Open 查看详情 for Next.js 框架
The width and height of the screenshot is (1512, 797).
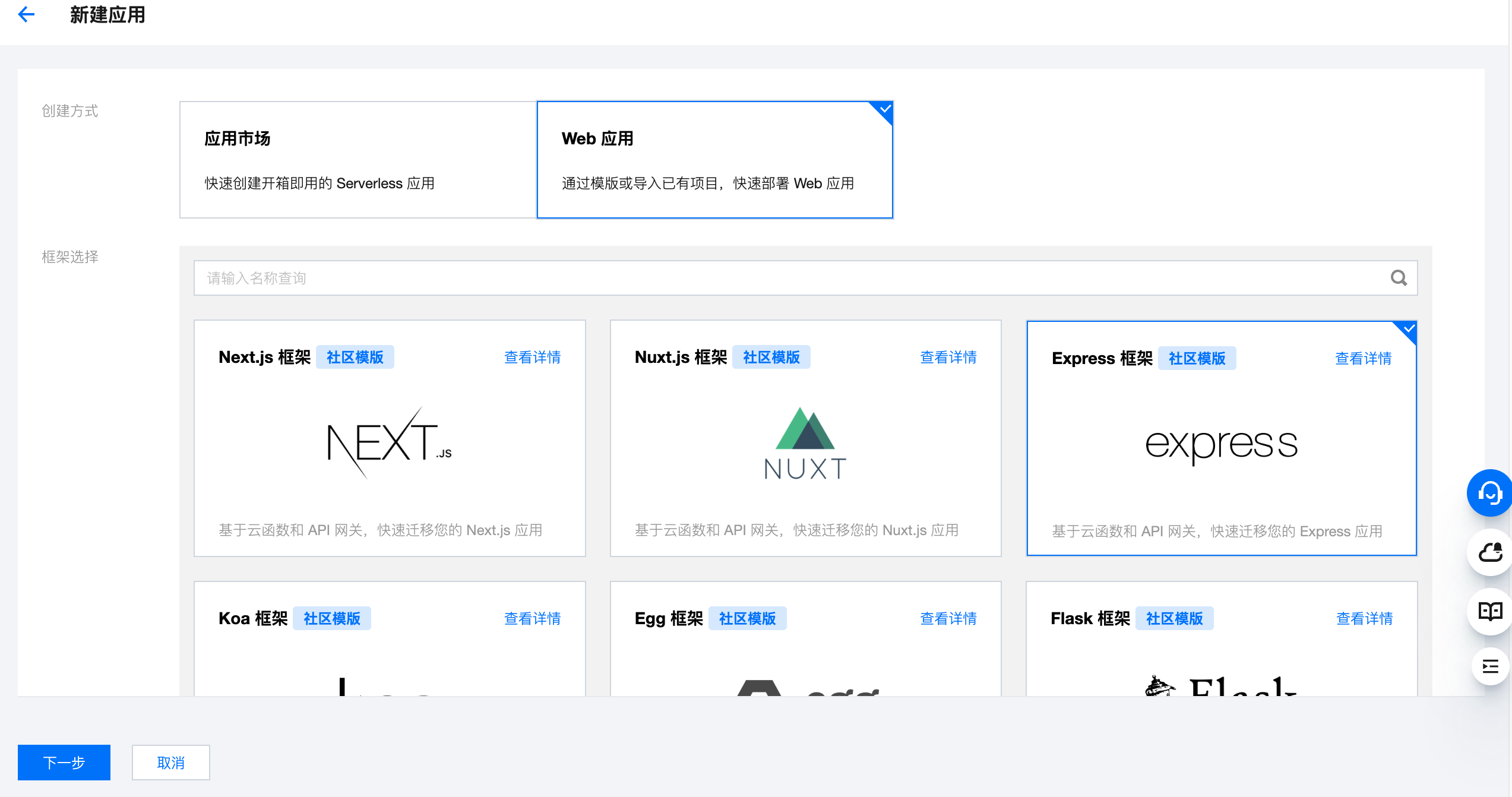click(x=532, y=357)
